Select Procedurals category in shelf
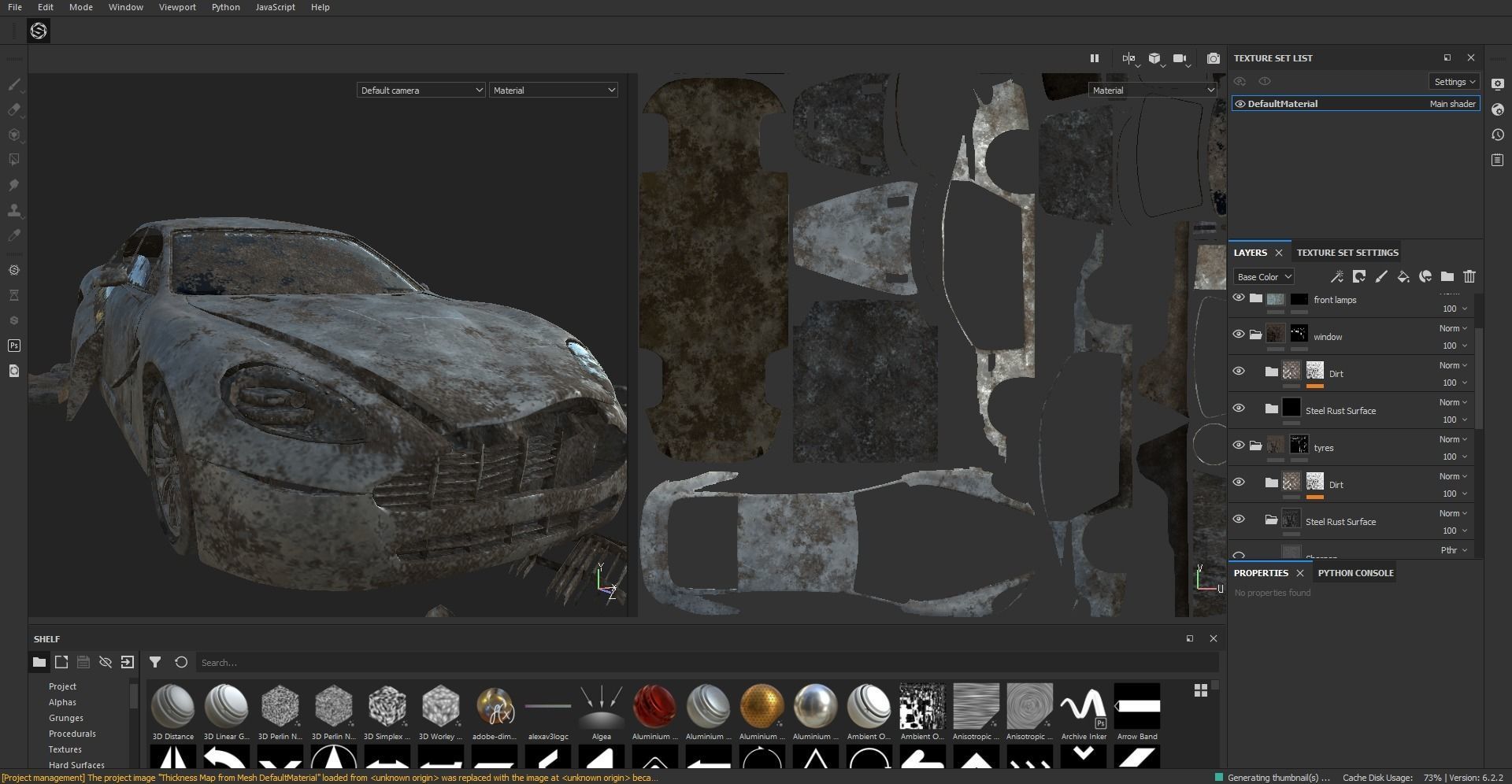This screenshot has width=1512, height=784. (x=72, y=734)
